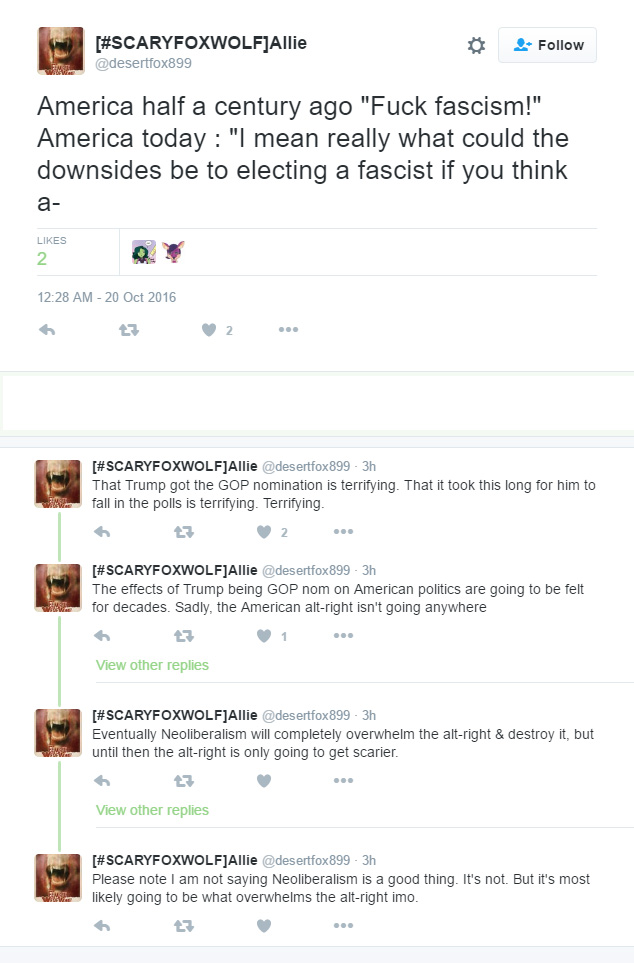The width and height of the screenshot is (634, 963).
Task: Open the gear settings menu beside Follow
Action: click(476, 45)
